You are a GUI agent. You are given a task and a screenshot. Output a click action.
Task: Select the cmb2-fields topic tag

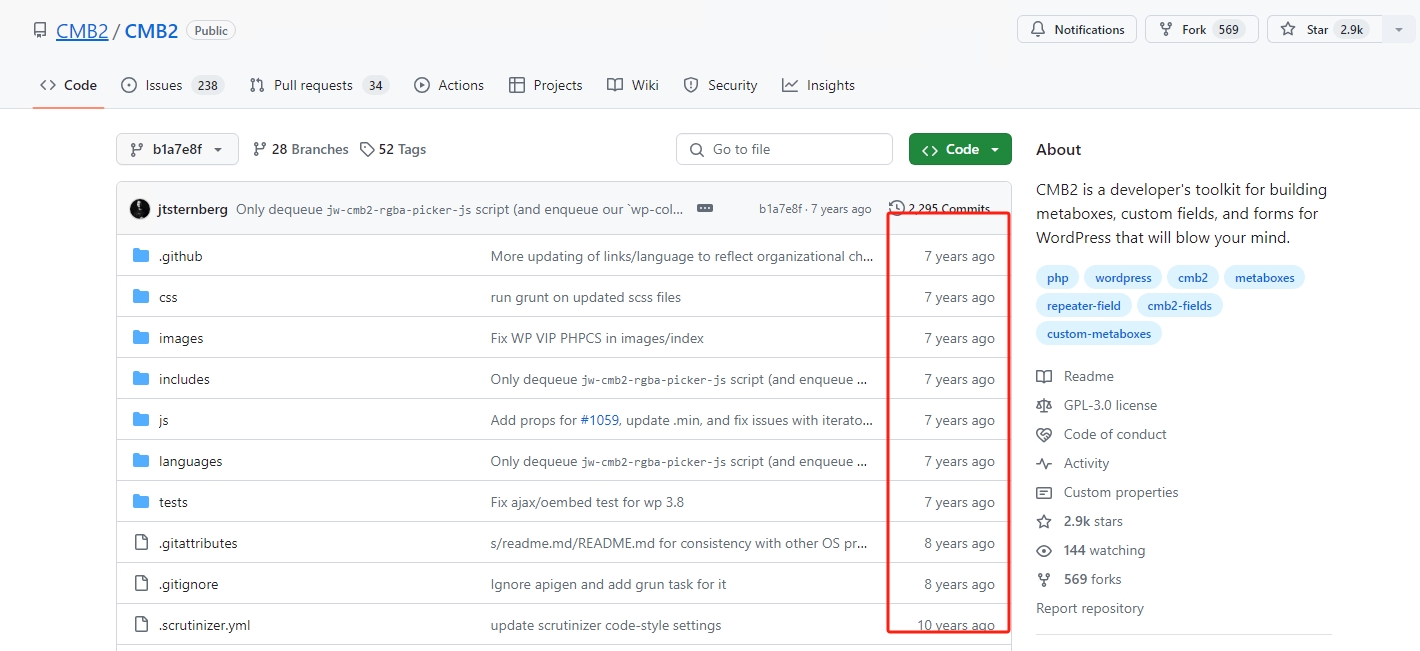tap(1180, 306)
